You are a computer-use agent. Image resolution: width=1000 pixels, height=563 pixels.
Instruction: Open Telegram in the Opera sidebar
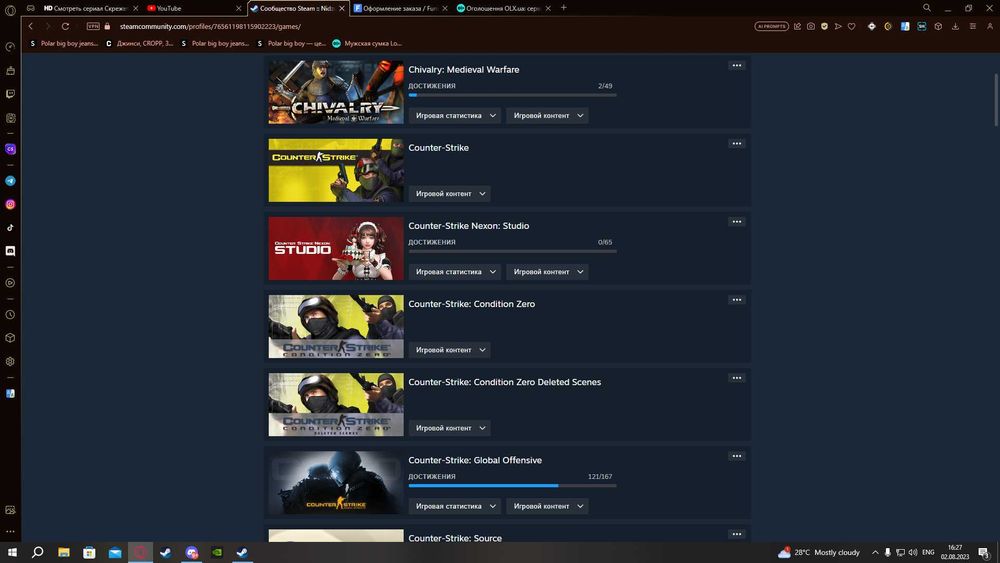click(10, 181)
